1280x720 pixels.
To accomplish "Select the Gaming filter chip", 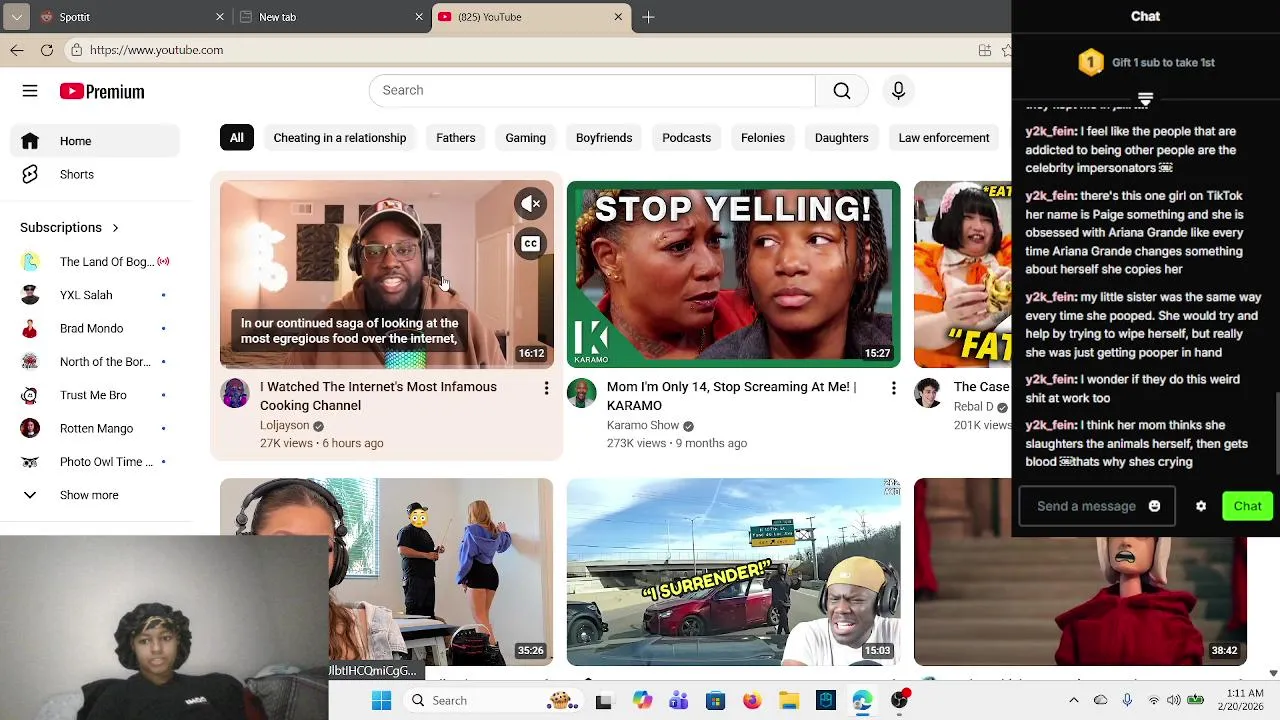I will coord(526,138).
